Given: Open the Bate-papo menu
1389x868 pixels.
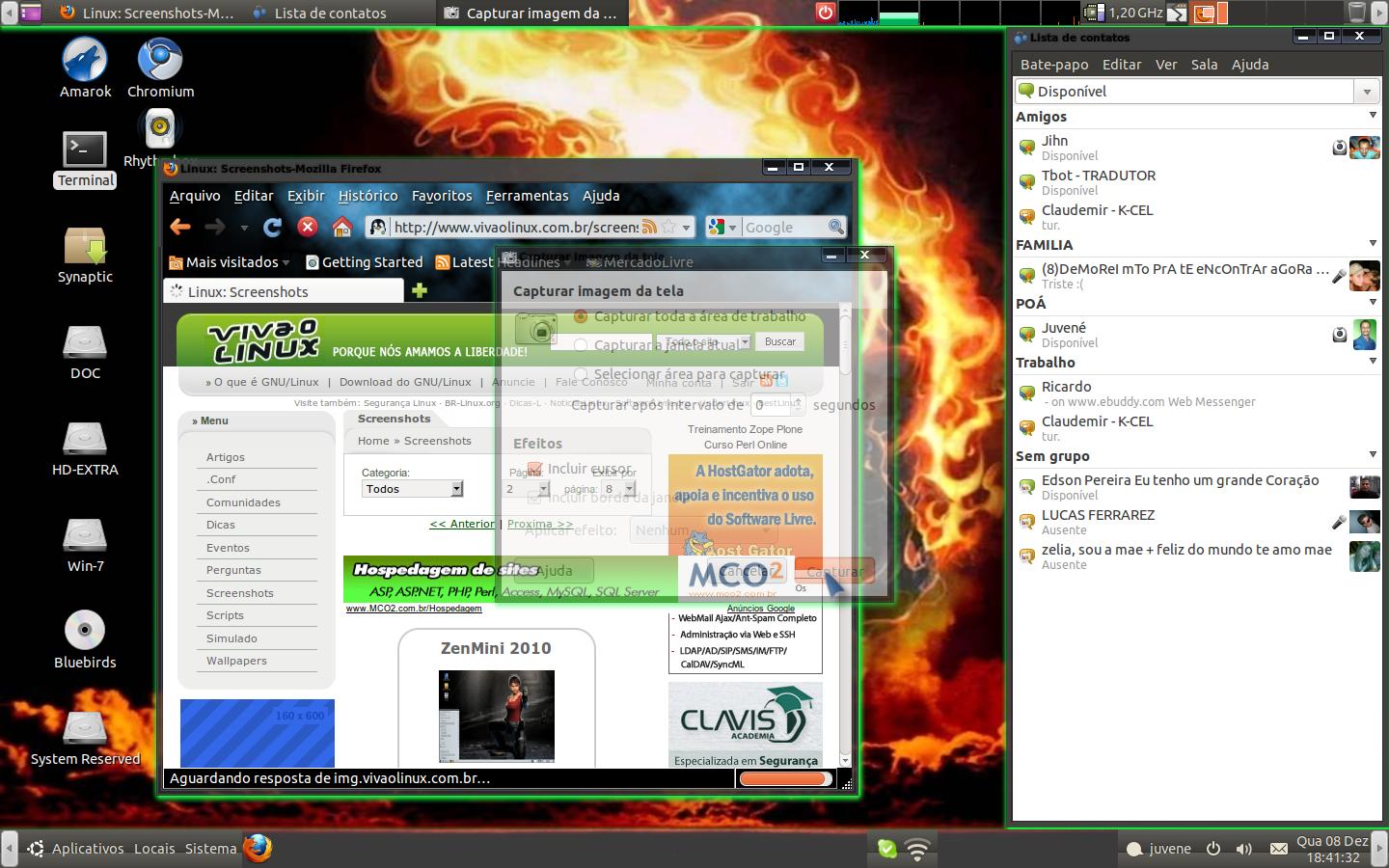Looking at the screenshot, I should click(1054, 65).
